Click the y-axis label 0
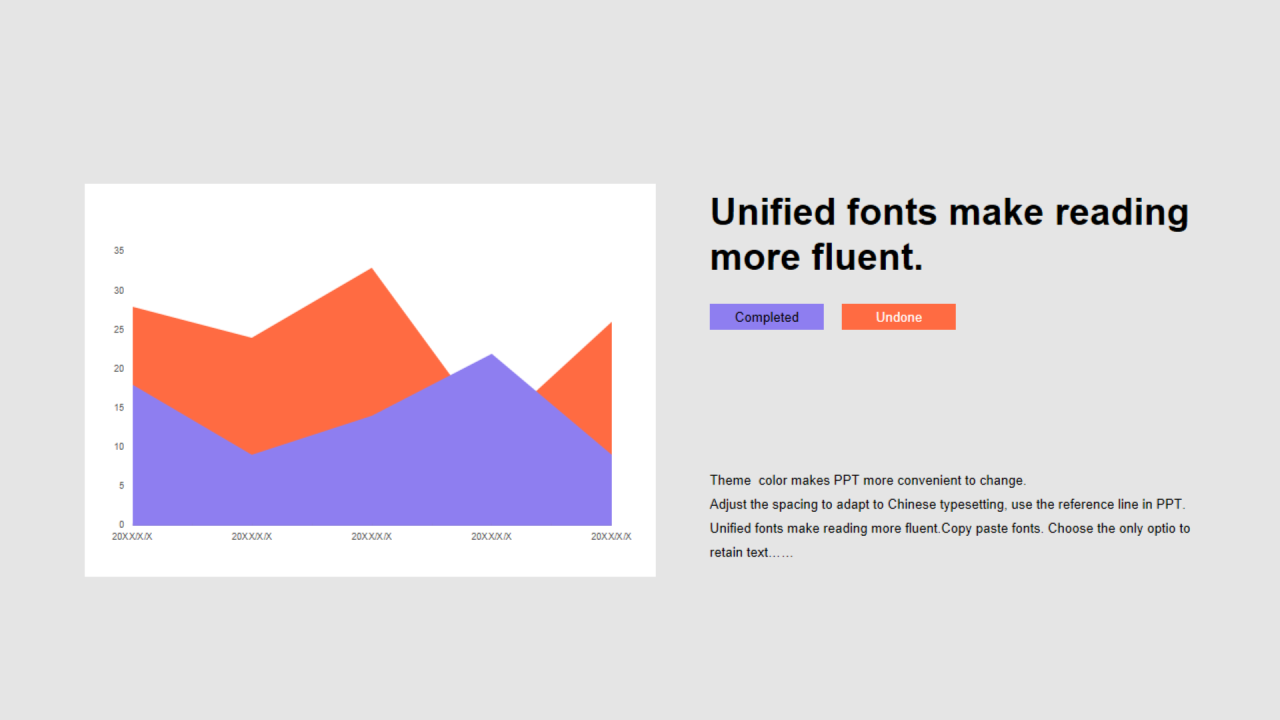Viewport: 1280px width, 720px height. pos(122,524)
